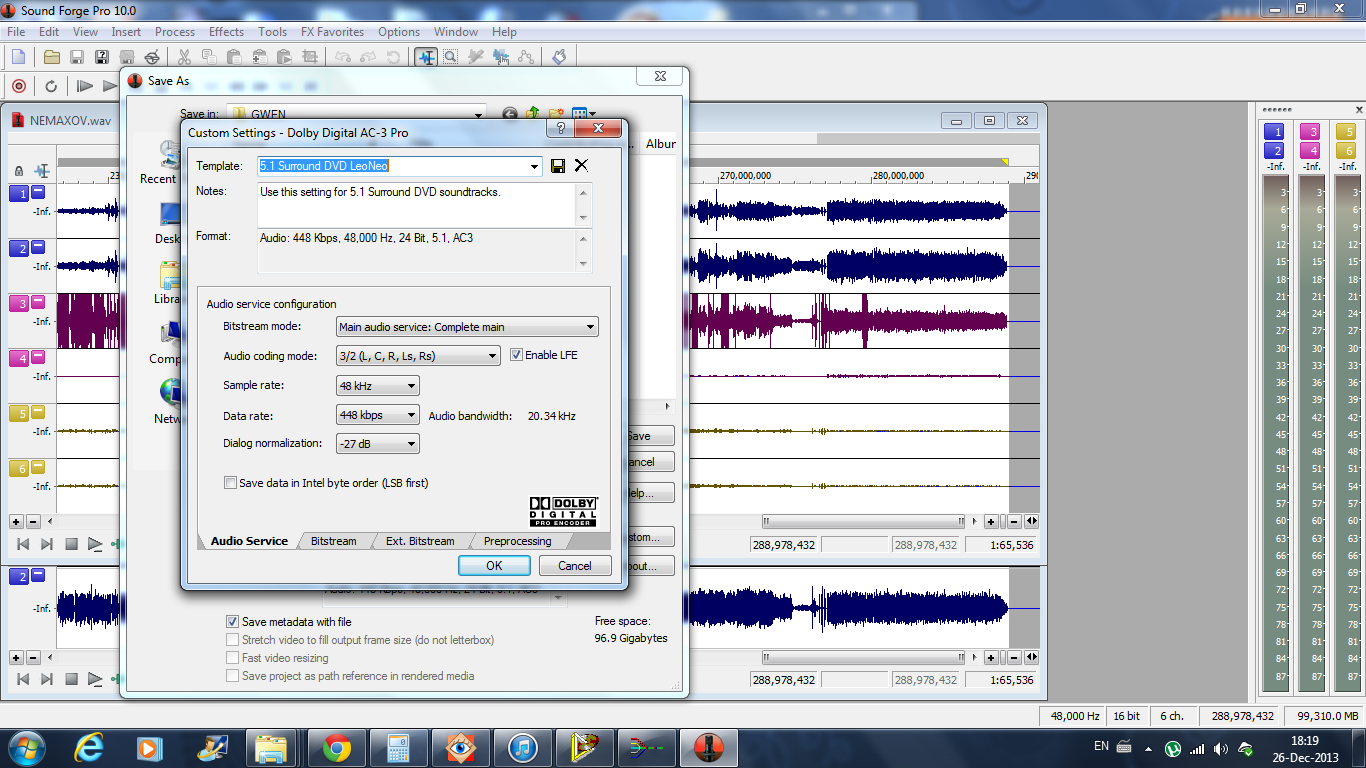Click the New file toolbar icon
This screenshot has width=1366, height=768.
[18, 57]
